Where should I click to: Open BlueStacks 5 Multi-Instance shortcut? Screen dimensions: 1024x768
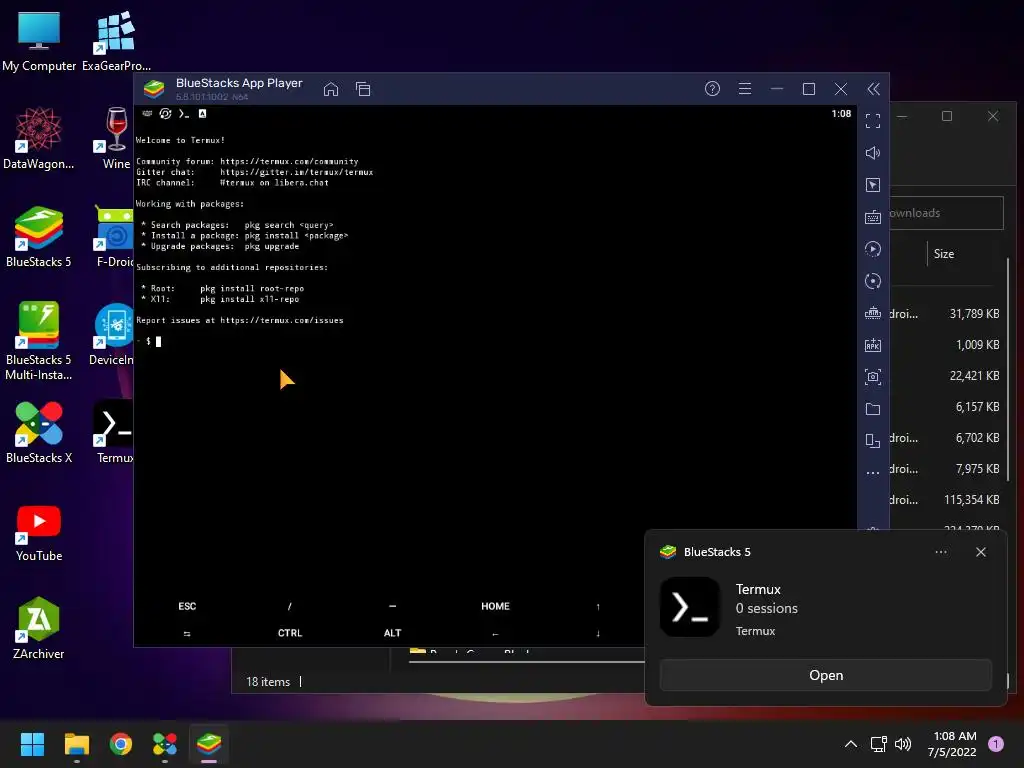click(x=39, y=342)
